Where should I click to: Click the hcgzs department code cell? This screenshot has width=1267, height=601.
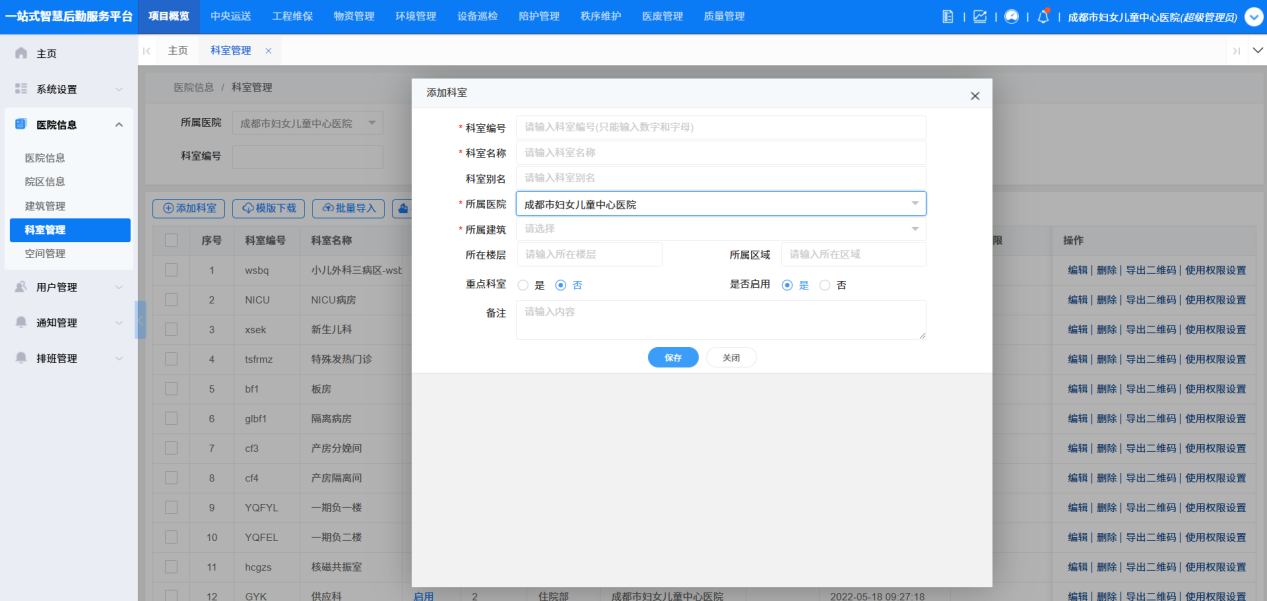(260, 567)
